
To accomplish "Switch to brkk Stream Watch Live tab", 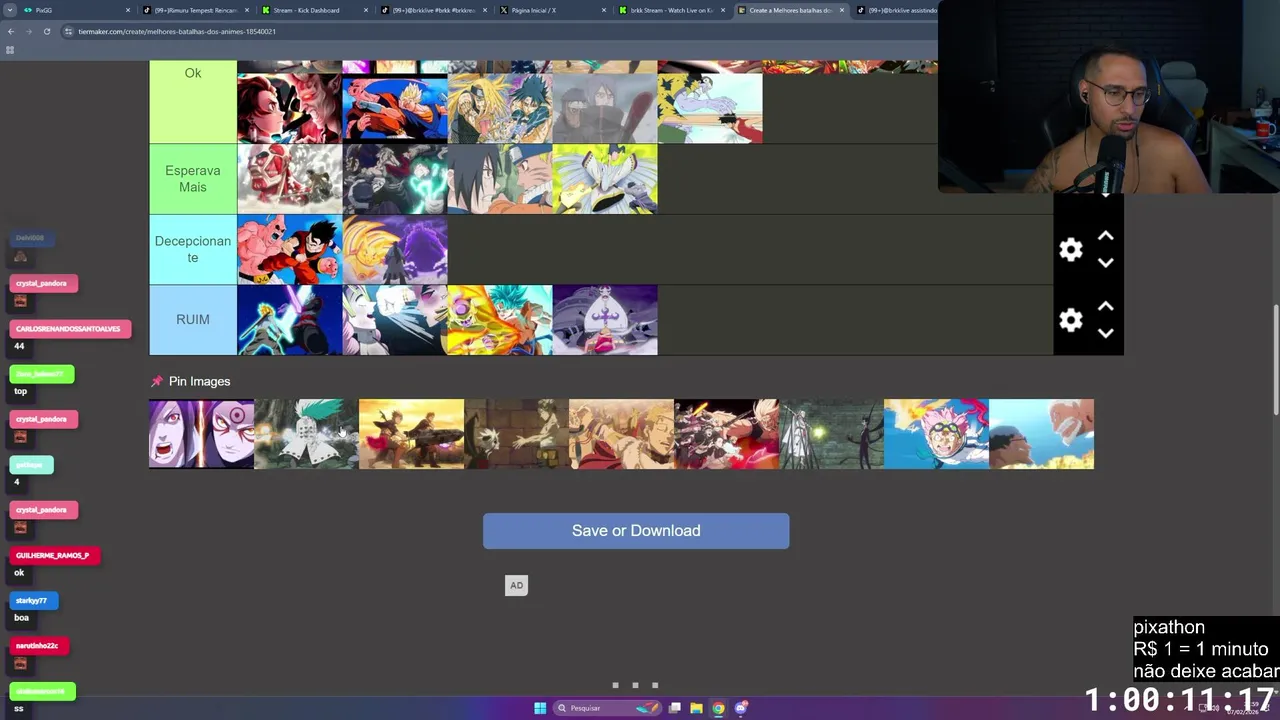I will (672, 10).
